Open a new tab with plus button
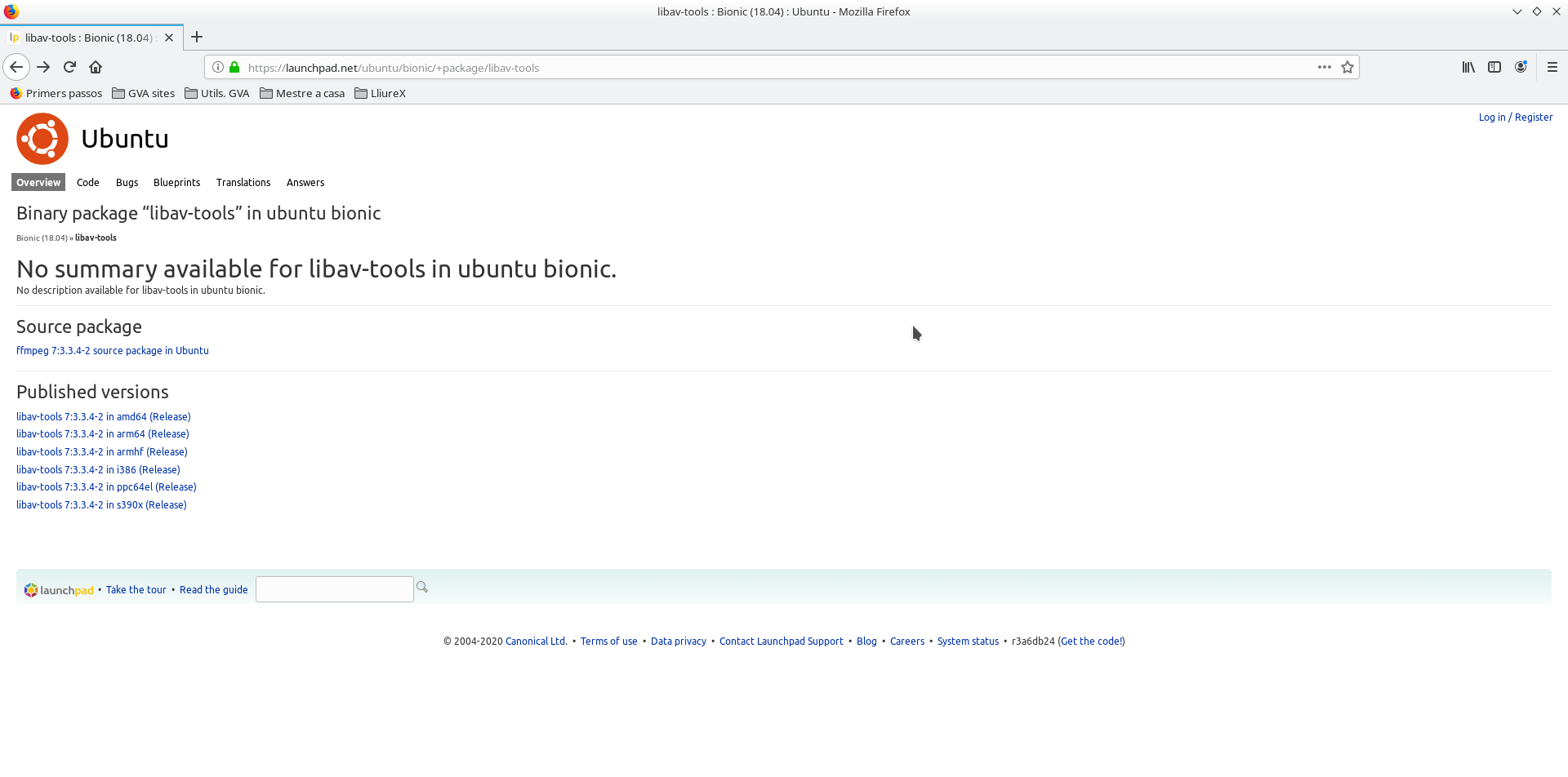The height and width of the screenshot is (777, 1568). tap(197, 37)
